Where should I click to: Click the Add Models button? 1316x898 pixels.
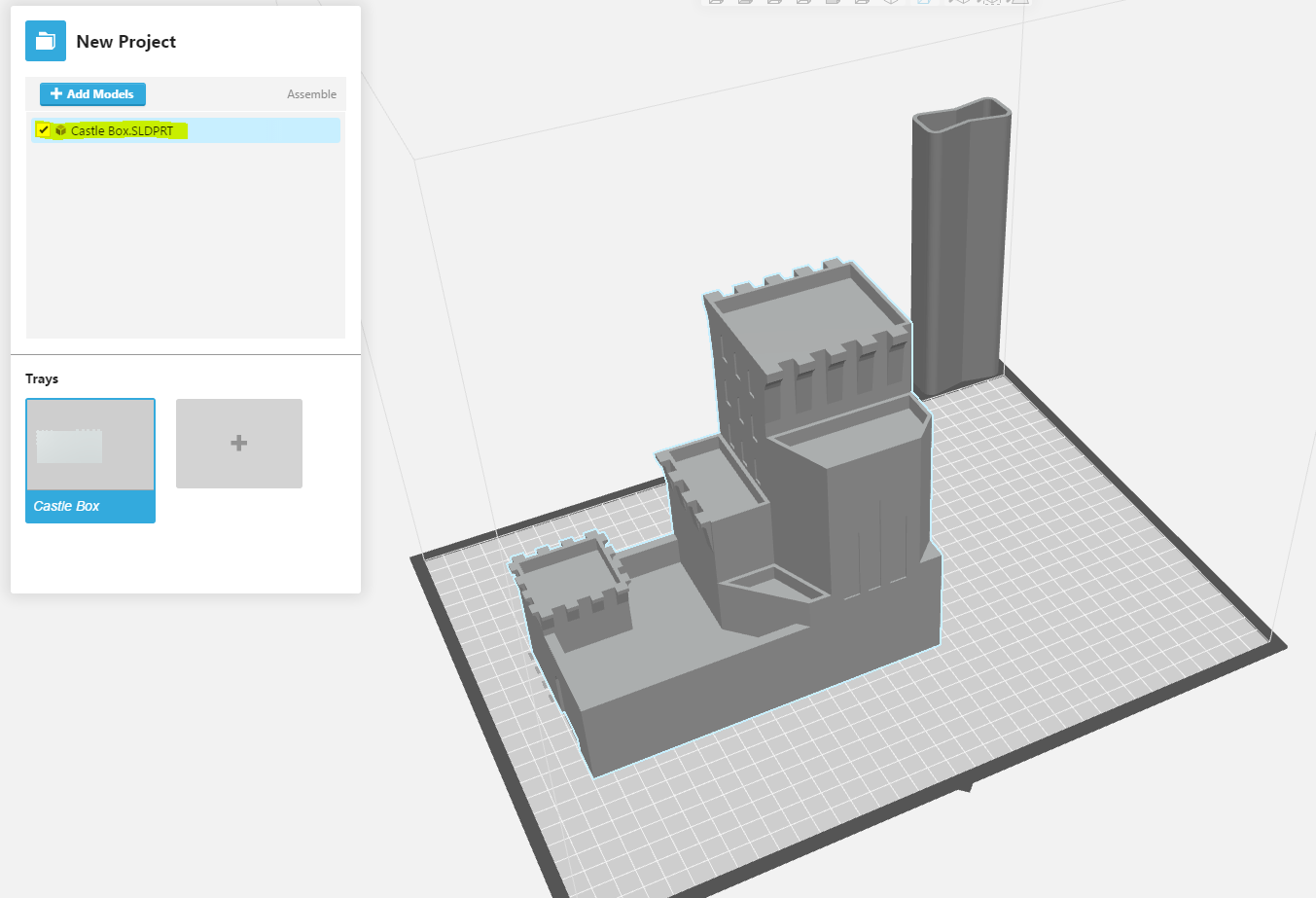pos(92,94)
